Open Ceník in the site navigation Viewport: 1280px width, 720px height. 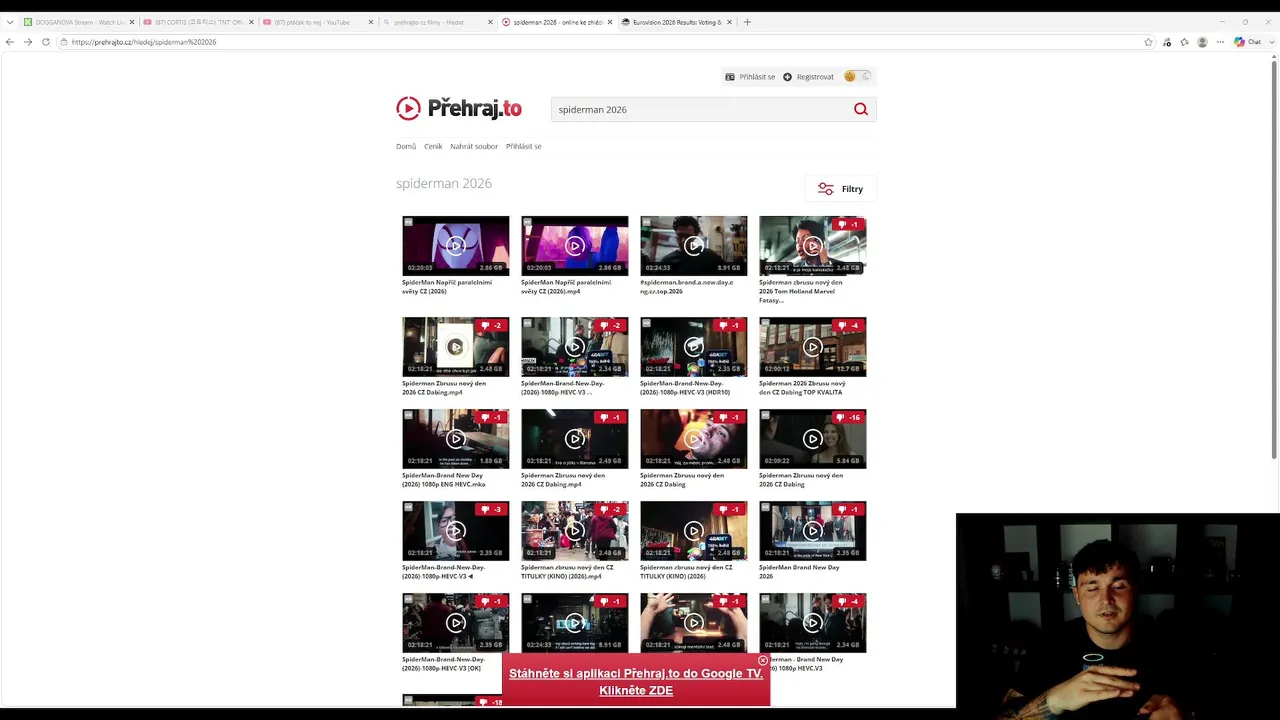pos(433,146)
